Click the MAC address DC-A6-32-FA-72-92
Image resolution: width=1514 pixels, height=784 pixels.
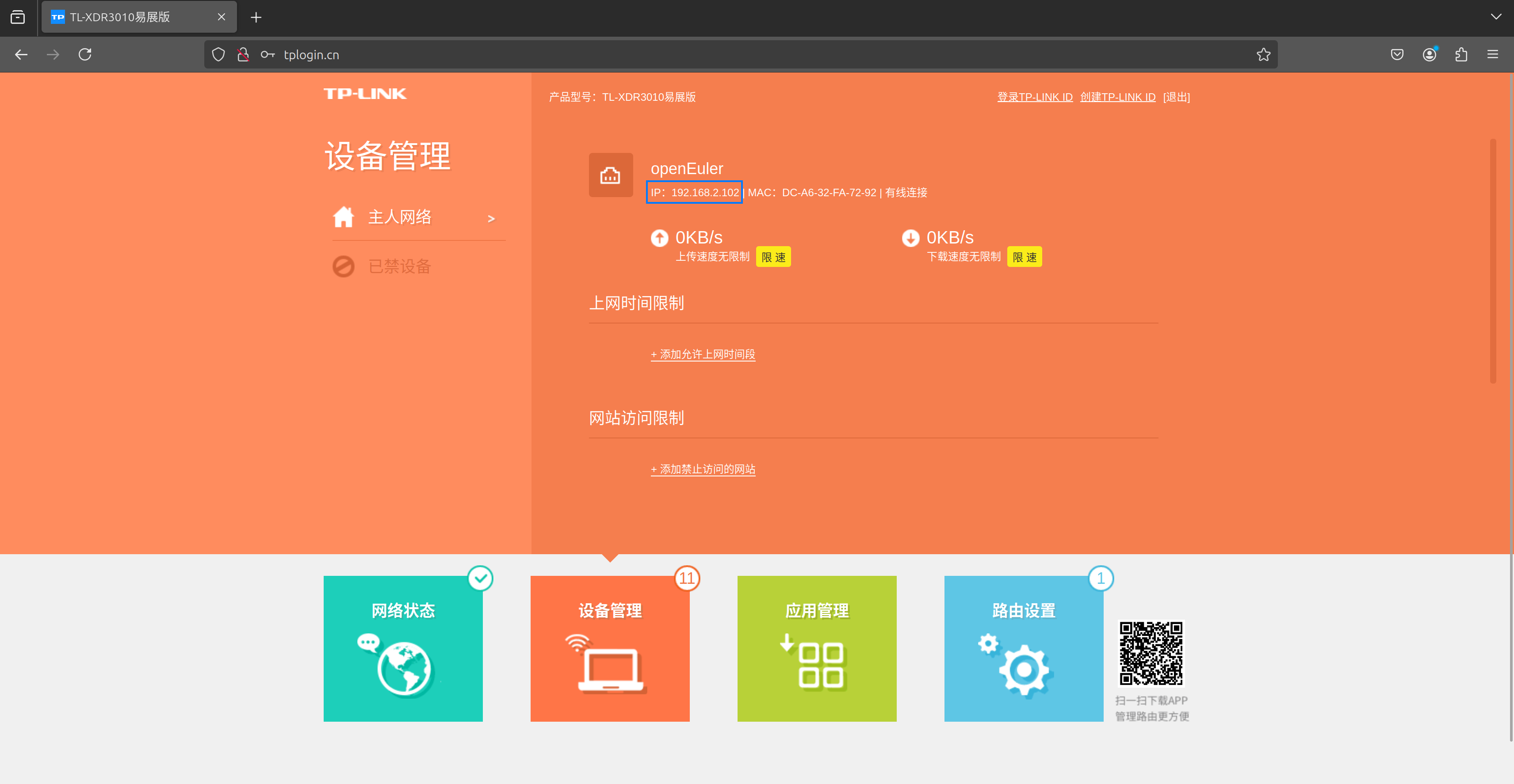[x=829, y=193]
